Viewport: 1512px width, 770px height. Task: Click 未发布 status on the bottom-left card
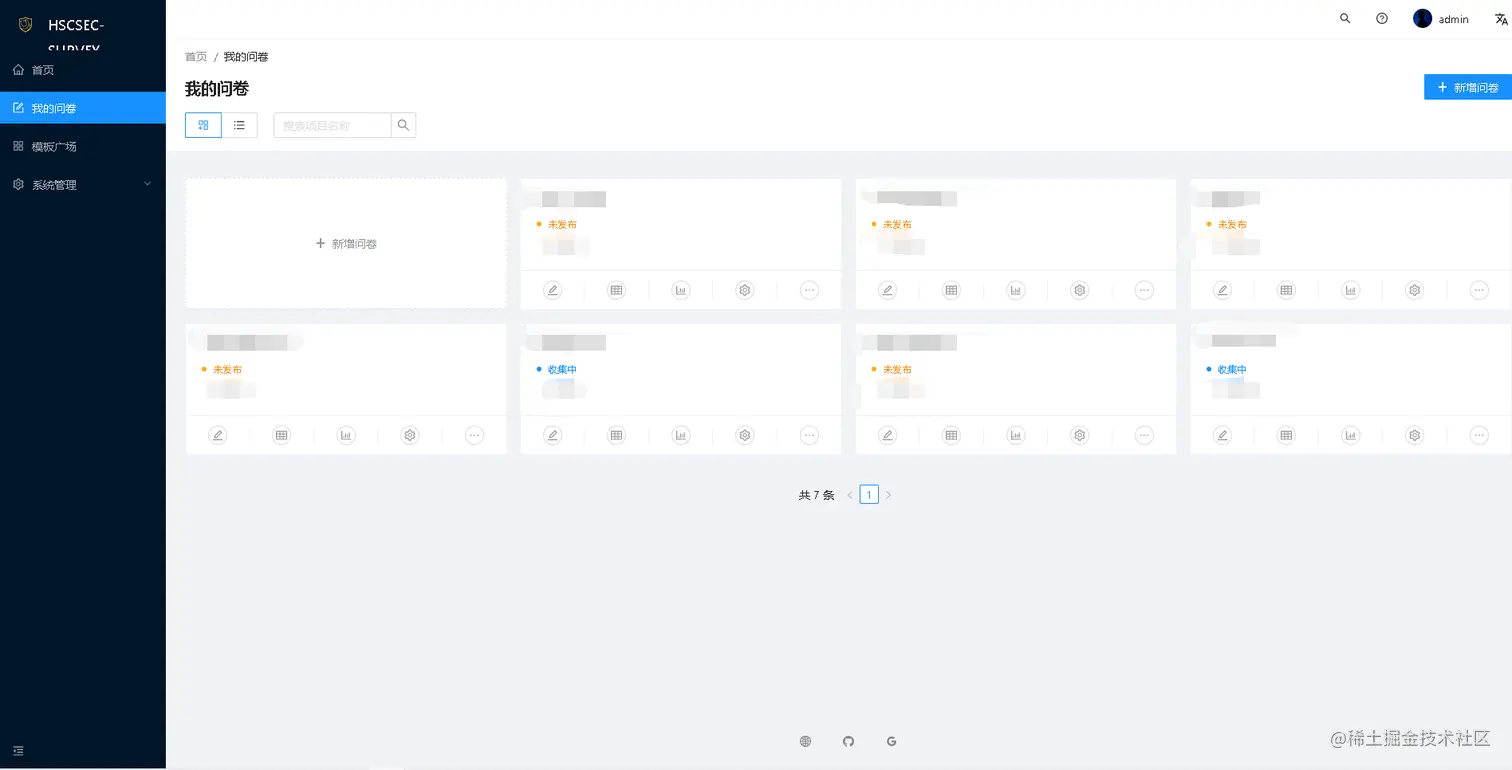[227, 370]
